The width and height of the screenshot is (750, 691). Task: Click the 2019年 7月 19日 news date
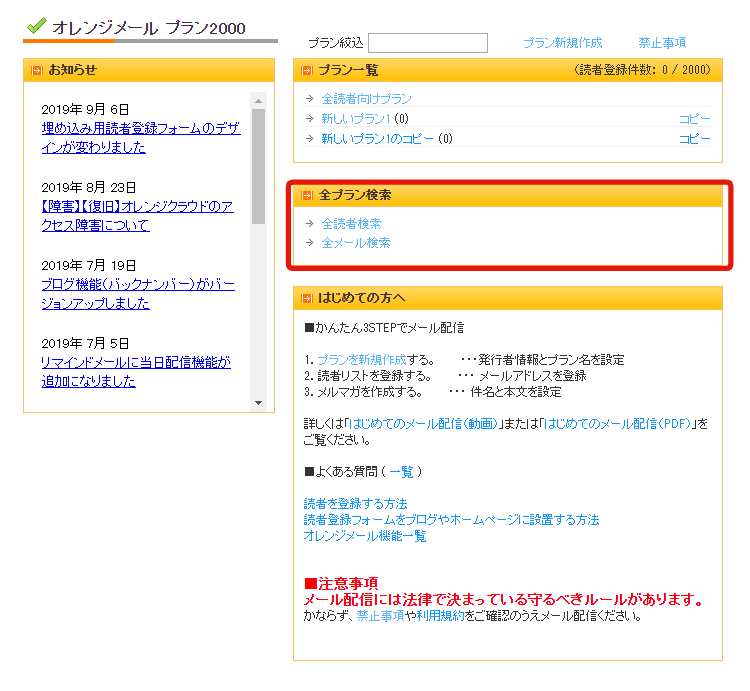point(89,265)
